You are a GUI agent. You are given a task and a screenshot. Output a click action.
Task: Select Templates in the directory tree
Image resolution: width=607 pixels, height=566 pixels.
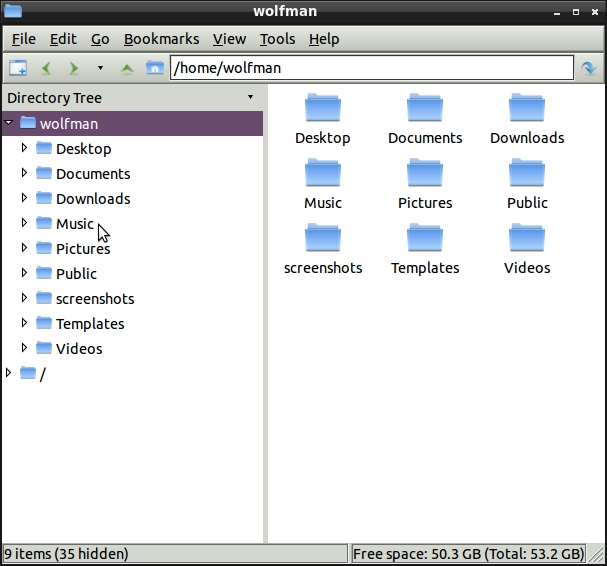[x=90, y=323]
